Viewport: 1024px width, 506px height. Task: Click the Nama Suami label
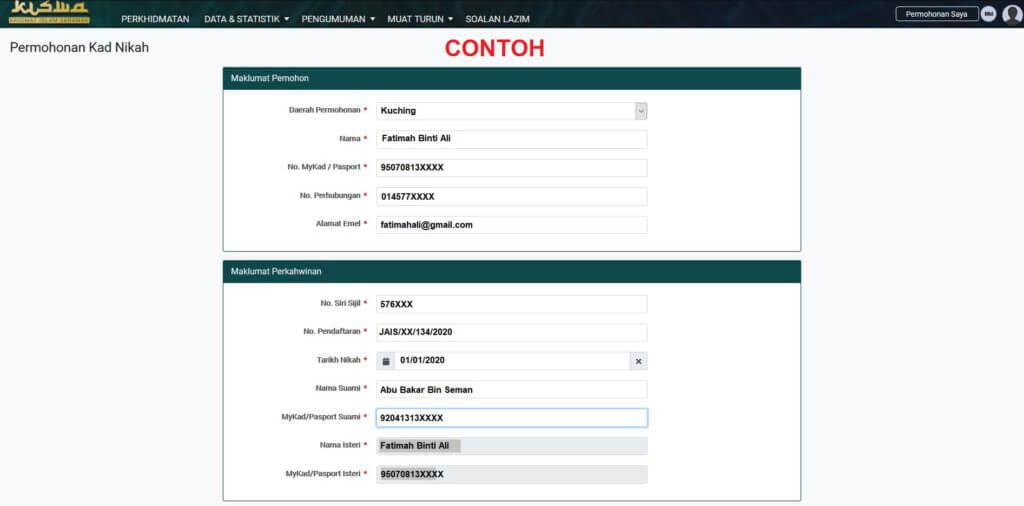(338, 388)
